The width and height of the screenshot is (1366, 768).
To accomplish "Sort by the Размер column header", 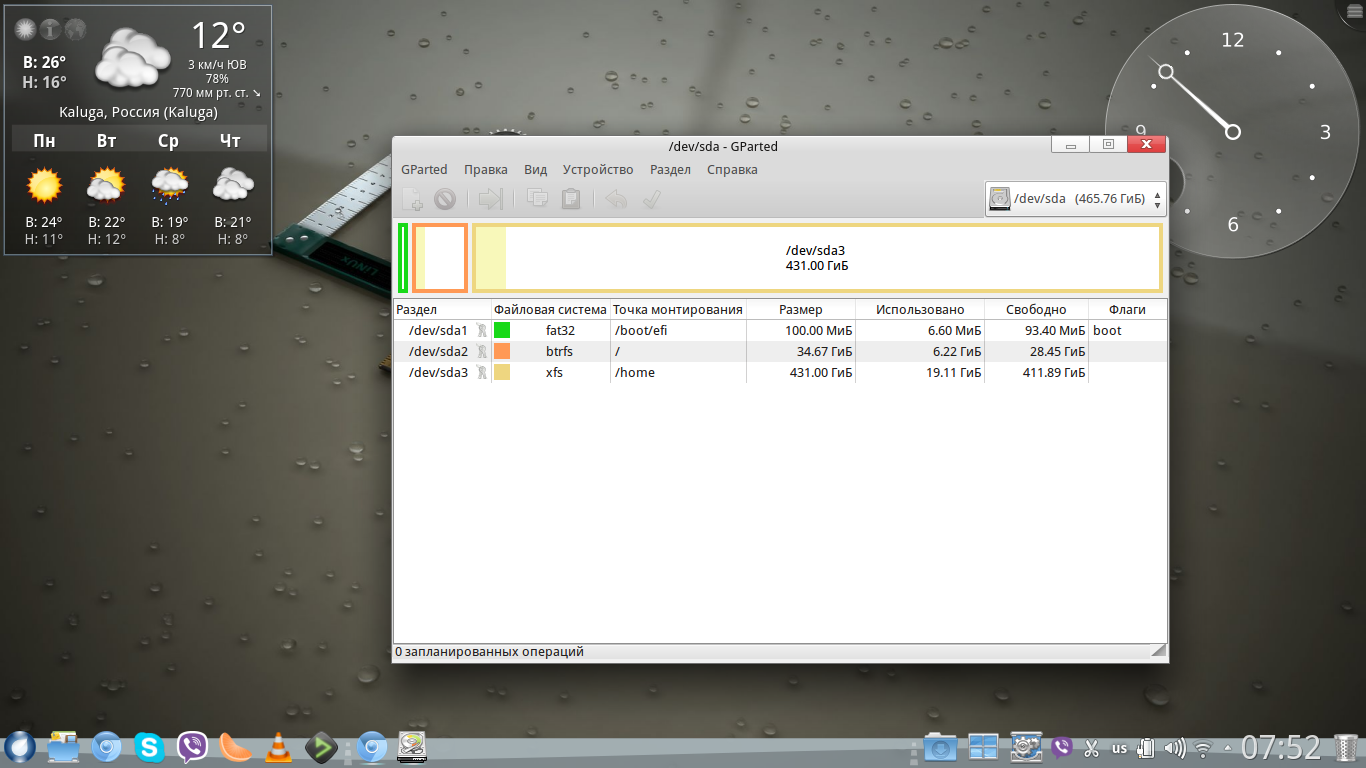I will tap(801, 310).
